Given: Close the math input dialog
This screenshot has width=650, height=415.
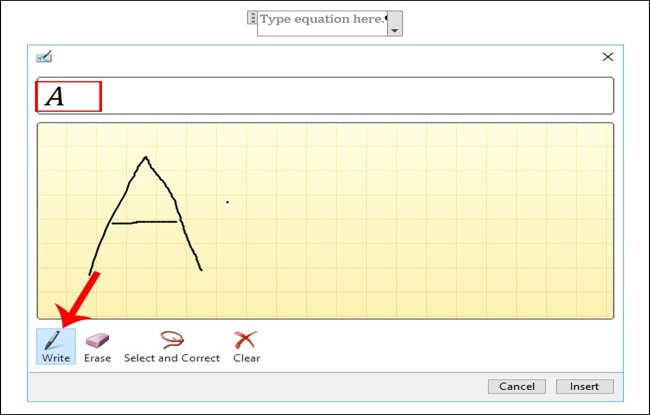Looking at the screenshot, I should click(x=607, y=58).
